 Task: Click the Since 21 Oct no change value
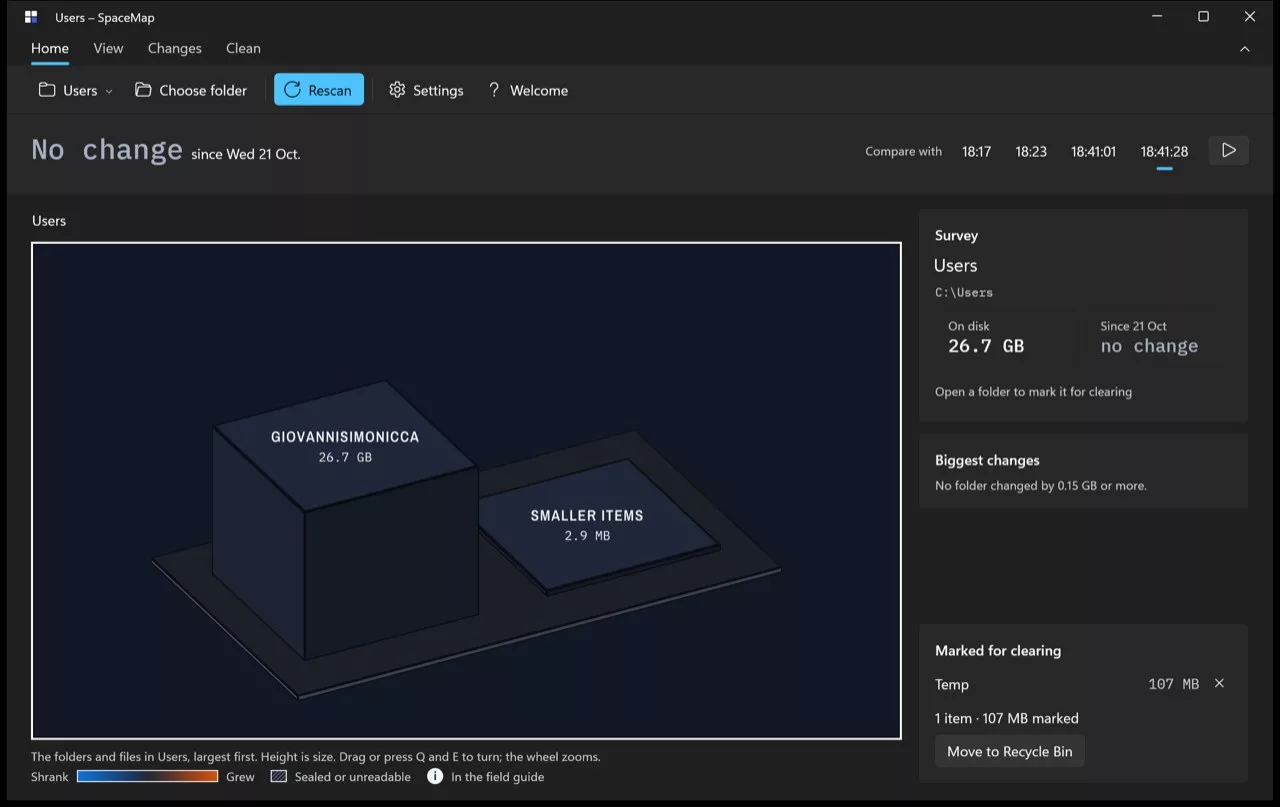tap(1149, 346)
